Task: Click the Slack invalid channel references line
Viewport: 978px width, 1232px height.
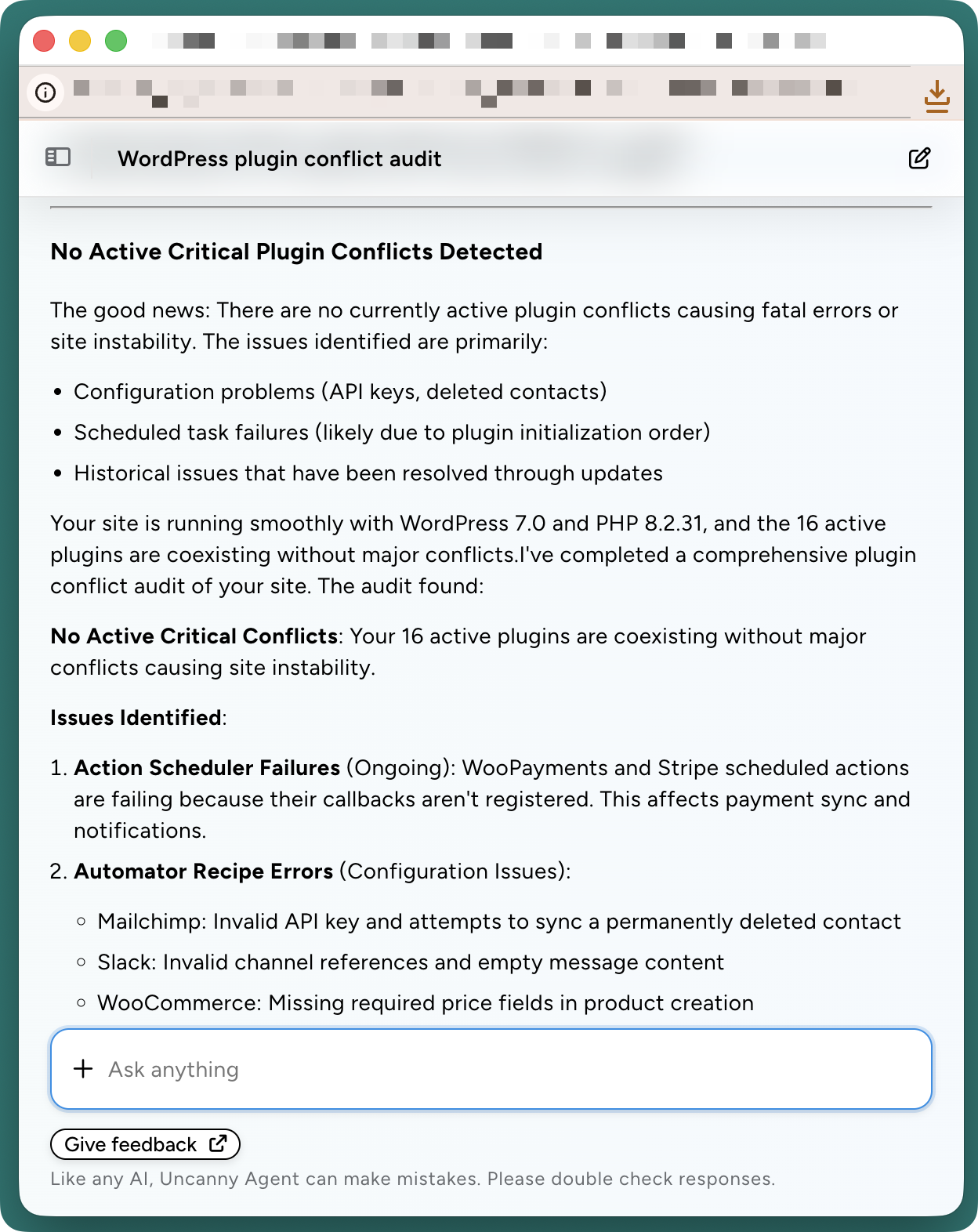Action: 411,962
